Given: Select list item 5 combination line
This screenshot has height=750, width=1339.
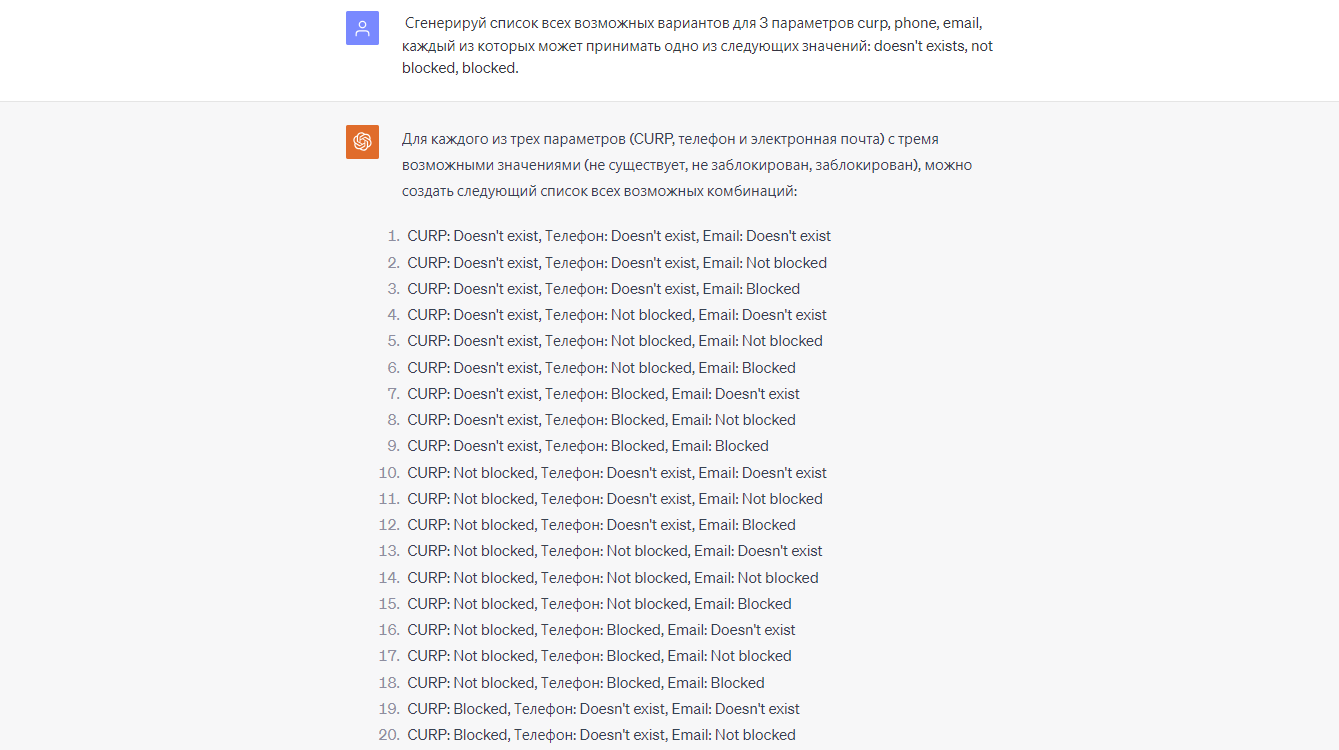Looking at the screenshot, I should click(x=615, y=341).
